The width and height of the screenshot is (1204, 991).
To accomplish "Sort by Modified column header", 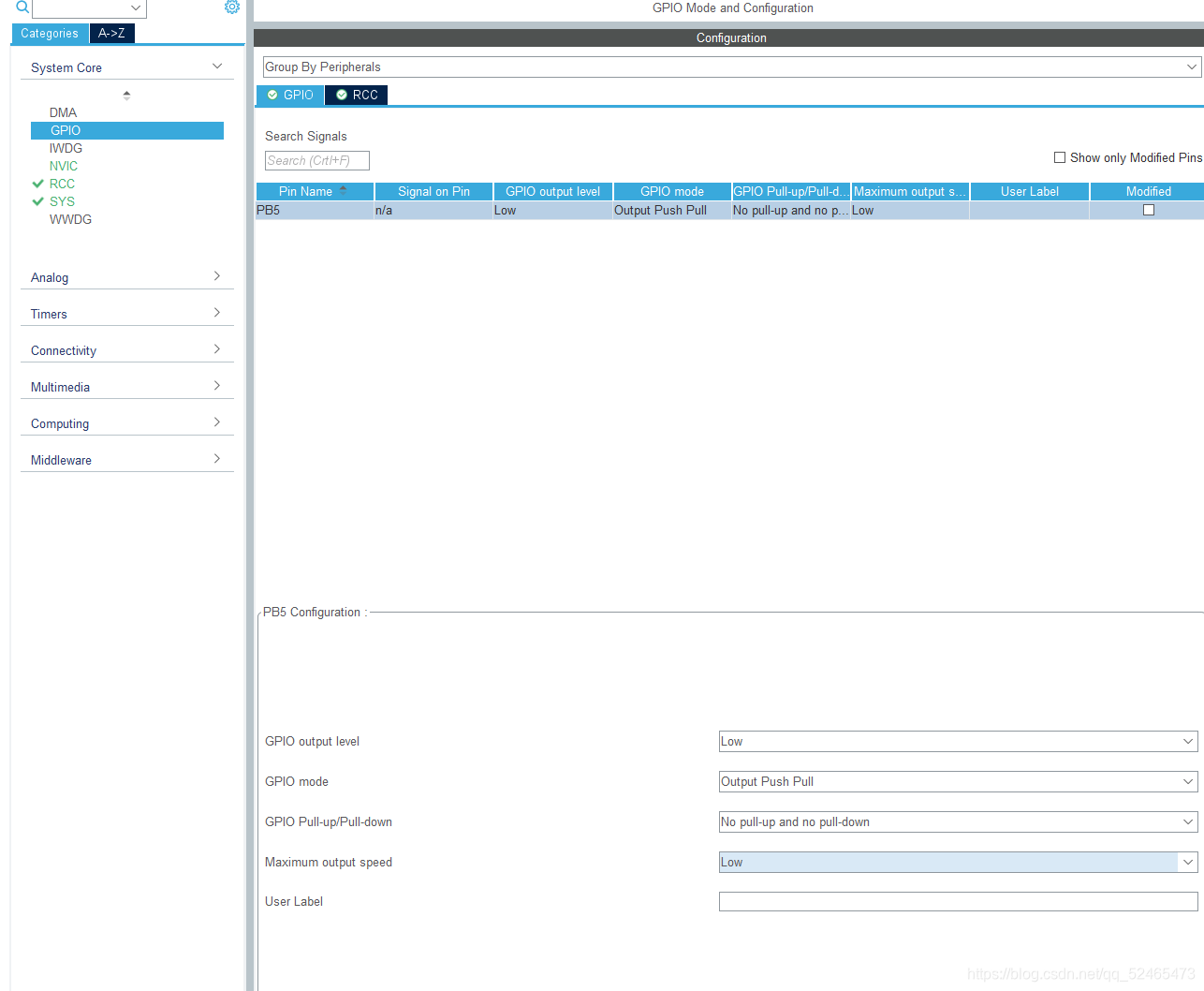I will click(x=1148, y=191).
